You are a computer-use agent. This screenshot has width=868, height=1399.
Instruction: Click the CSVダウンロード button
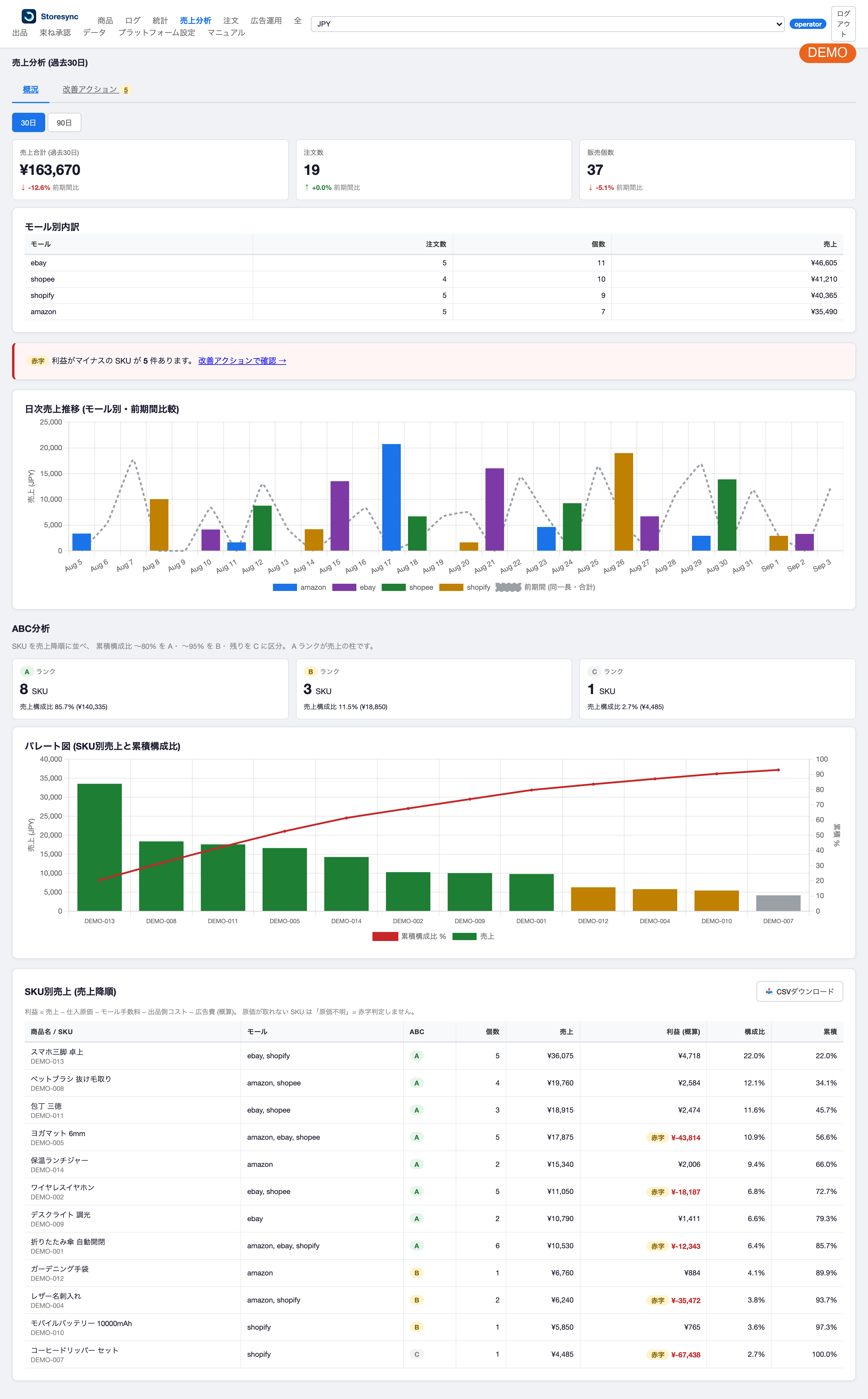(800, 991)
